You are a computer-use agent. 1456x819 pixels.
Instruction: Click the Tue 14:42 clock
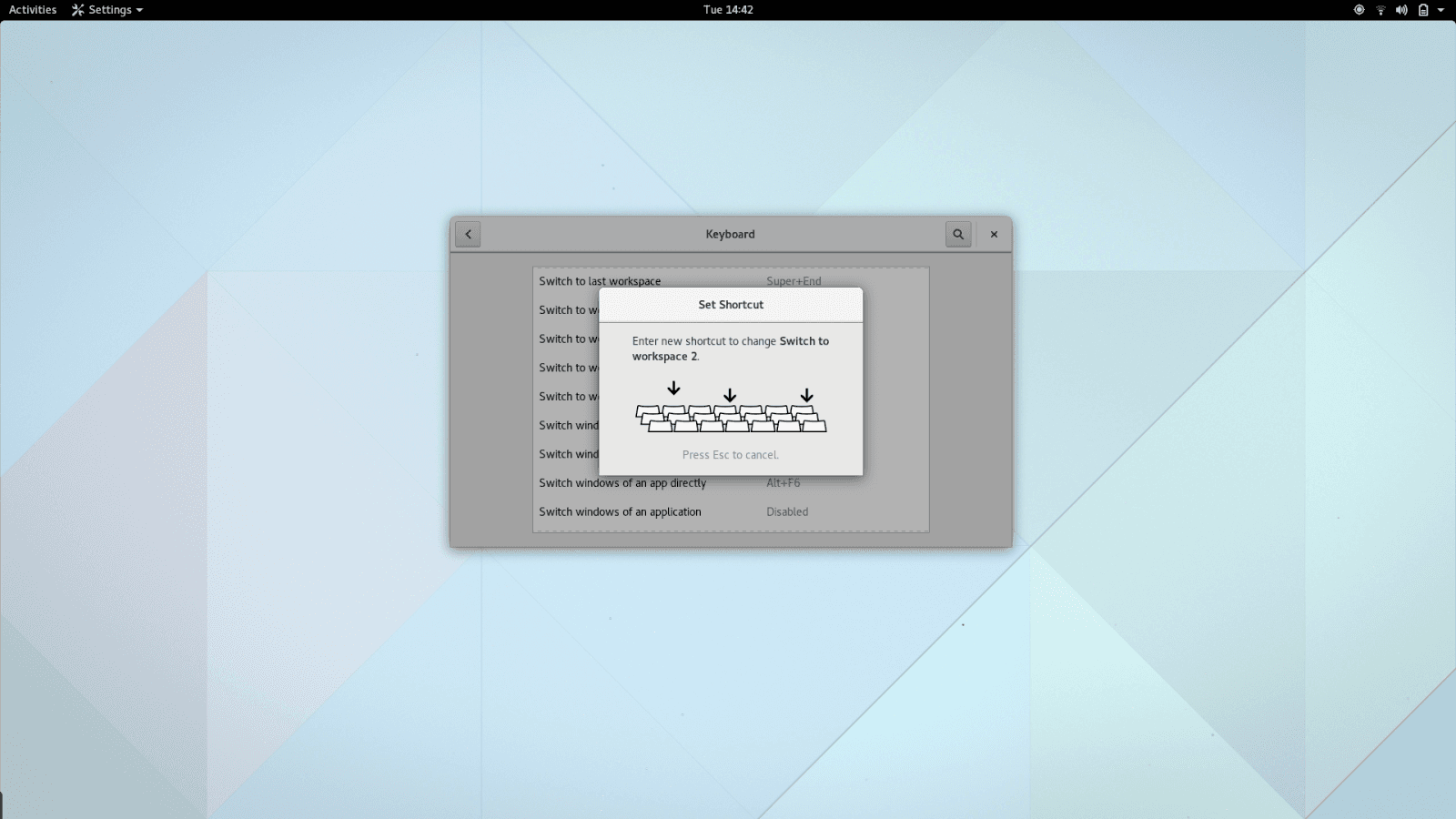[728, 10]
